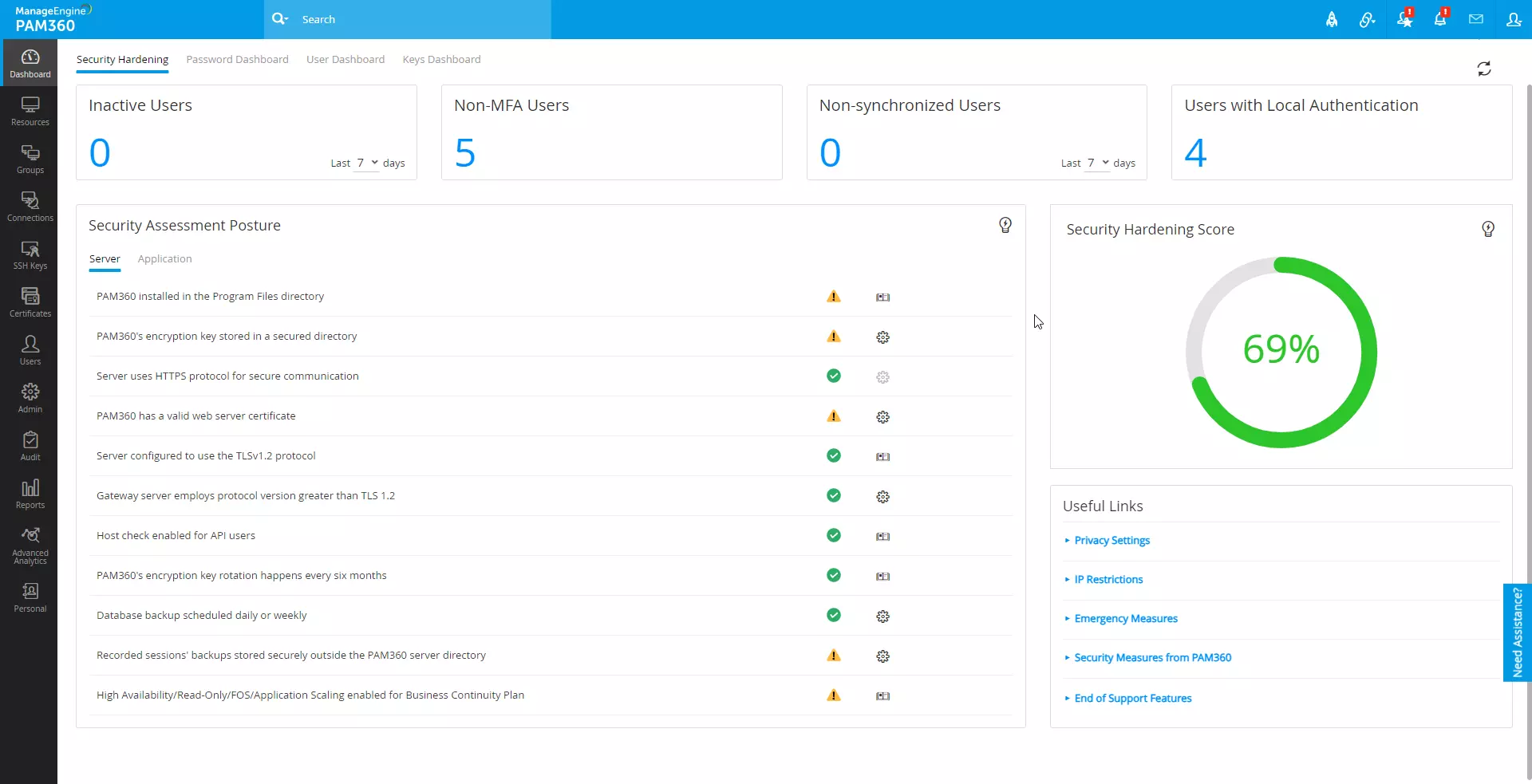
Task: Navigate to Advanced Analytics
Action: (x=30, y=543)
